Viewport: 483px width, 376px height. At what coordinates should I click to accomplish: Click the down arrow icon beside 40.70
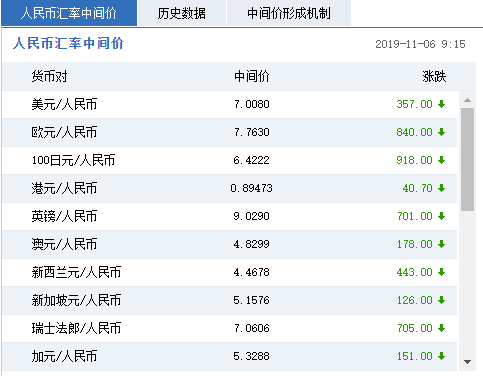[442, 188]
